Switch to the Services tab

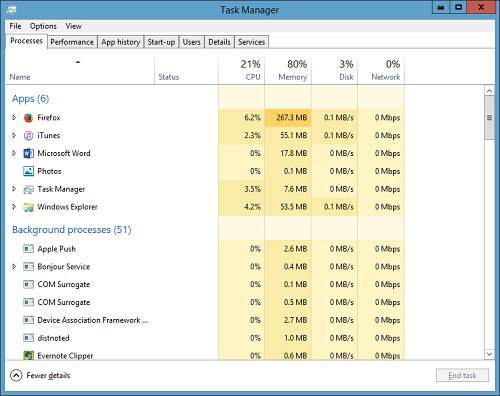(252, 42)
